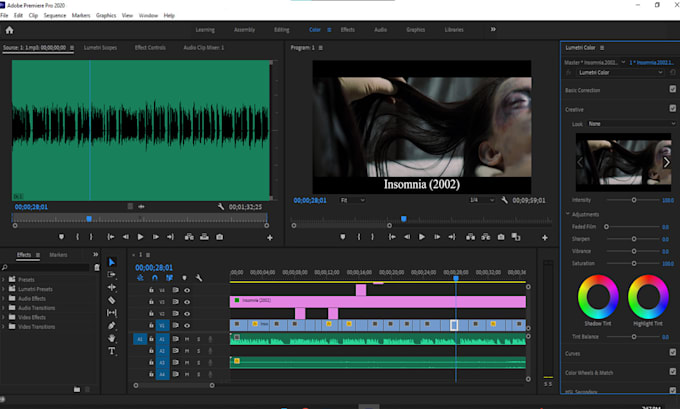Click new bin folder icon in Effects panel
Image resolution: width=680 pixels, height=409 pixels.
point(77,389)
